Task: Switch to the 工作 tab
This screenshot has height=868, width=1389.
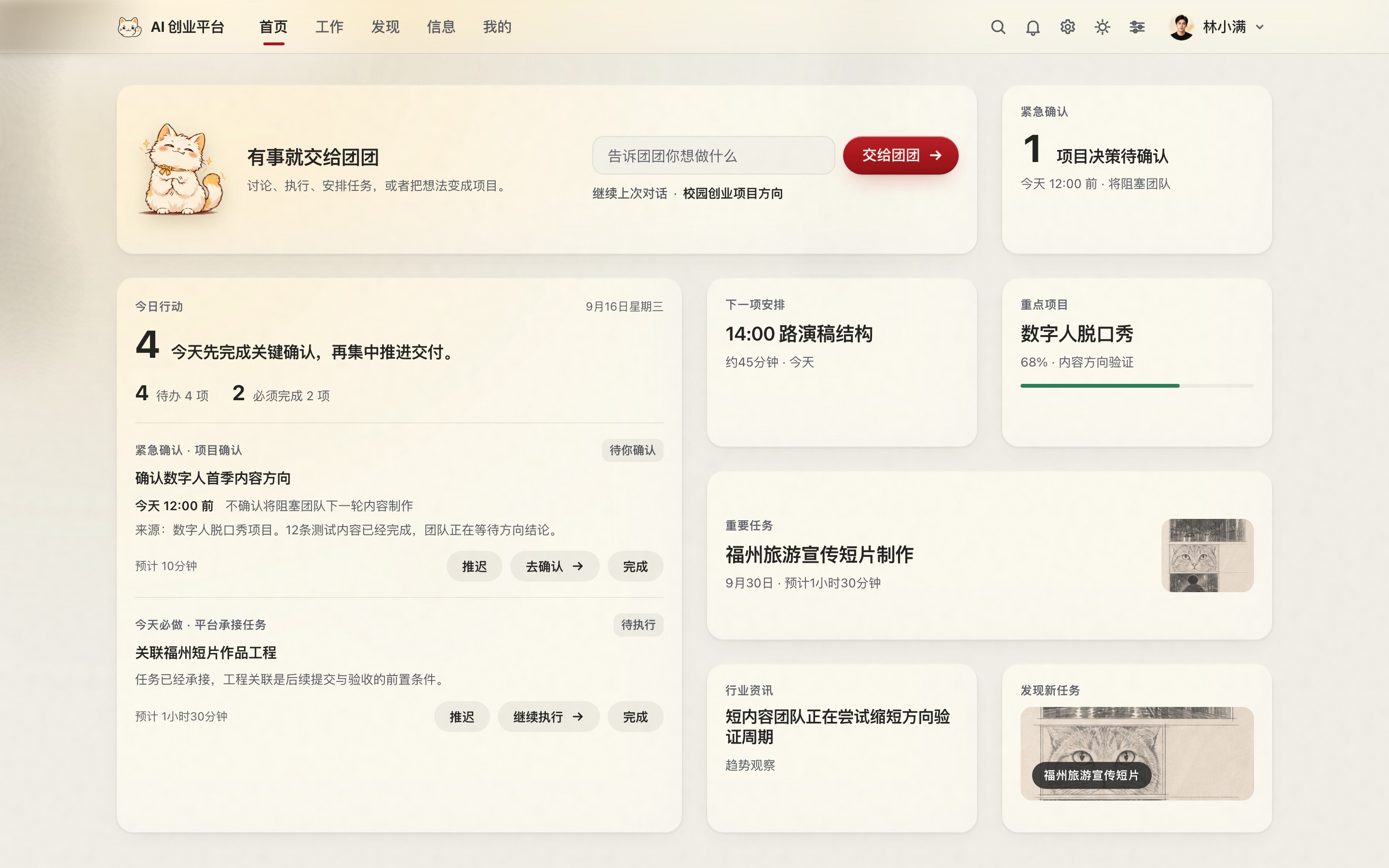Action: point(329,27)
